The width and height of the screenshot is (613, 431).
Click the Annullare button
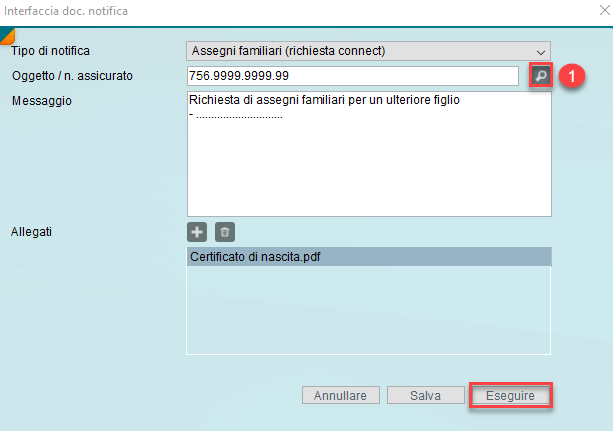coord(341,395)
